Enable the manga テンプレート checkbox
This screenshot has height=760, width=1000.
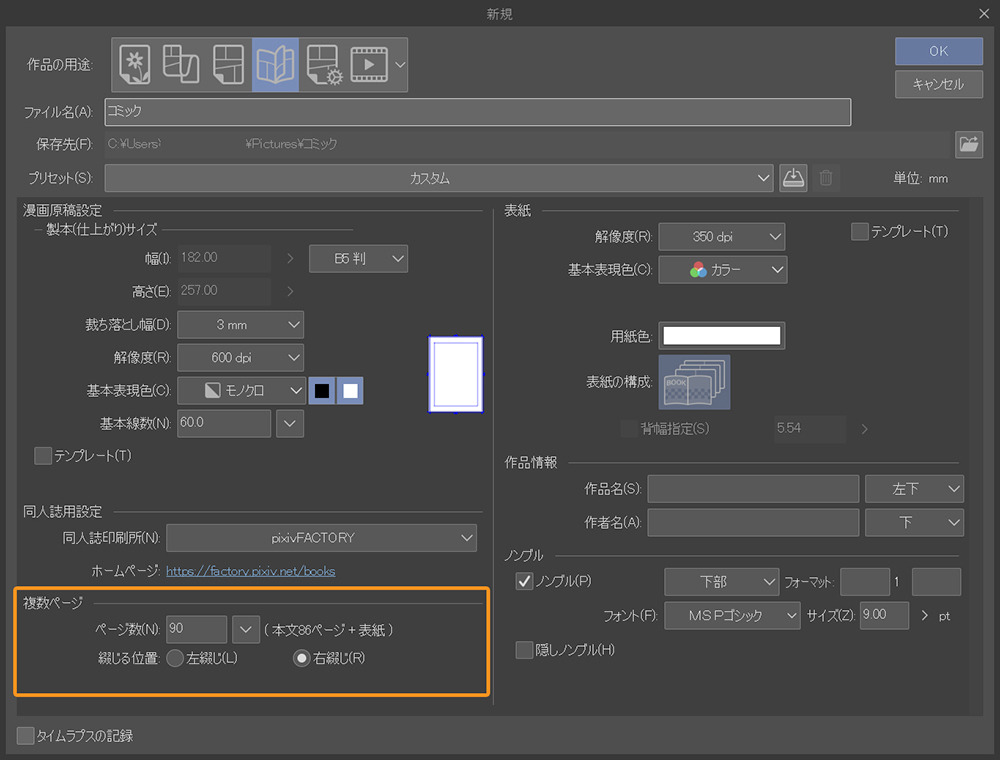coord(43,456)
